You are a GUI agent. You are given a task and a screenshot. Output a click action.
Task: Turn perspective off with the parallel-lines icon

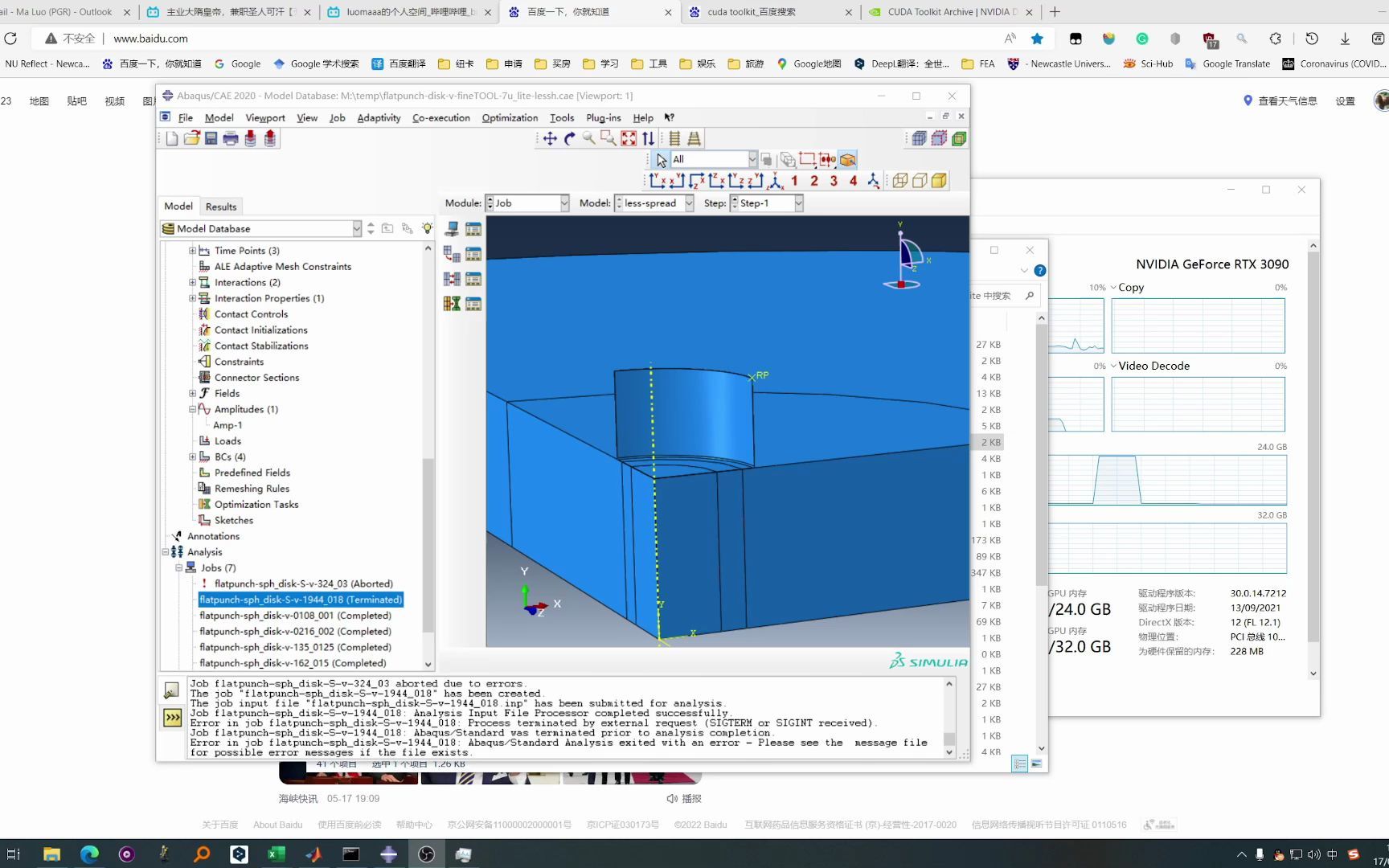click(x=674, y=138)
